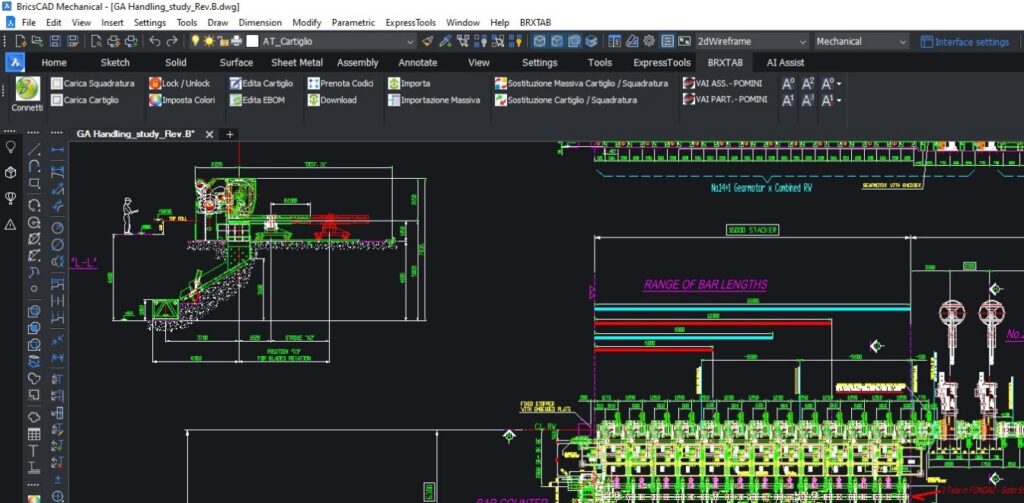This screenshot has height=503, width=1024.
Task: Open the AT_Cartiglio layer dropdown
Action: click(411, 42)
